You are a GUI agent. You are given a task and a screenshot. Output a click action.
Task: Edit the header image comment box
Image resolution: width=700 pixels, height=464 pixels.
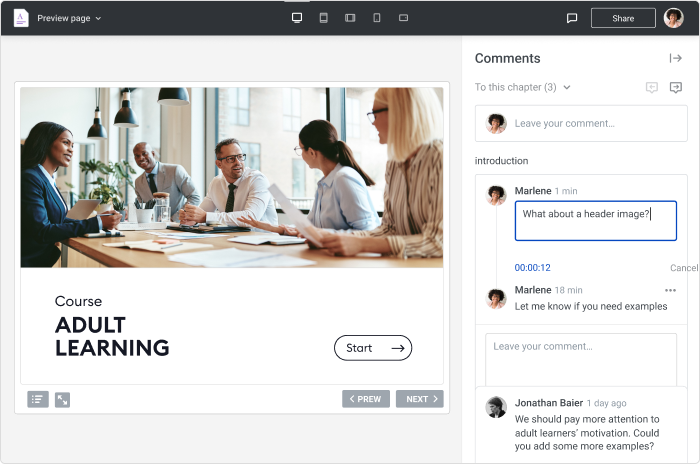click(596, 221)
